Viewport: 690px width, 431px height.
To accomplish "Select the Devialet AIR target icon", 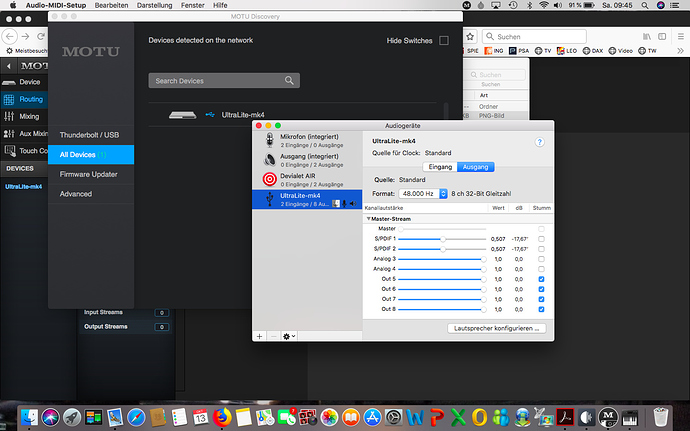I will [269, 179].
